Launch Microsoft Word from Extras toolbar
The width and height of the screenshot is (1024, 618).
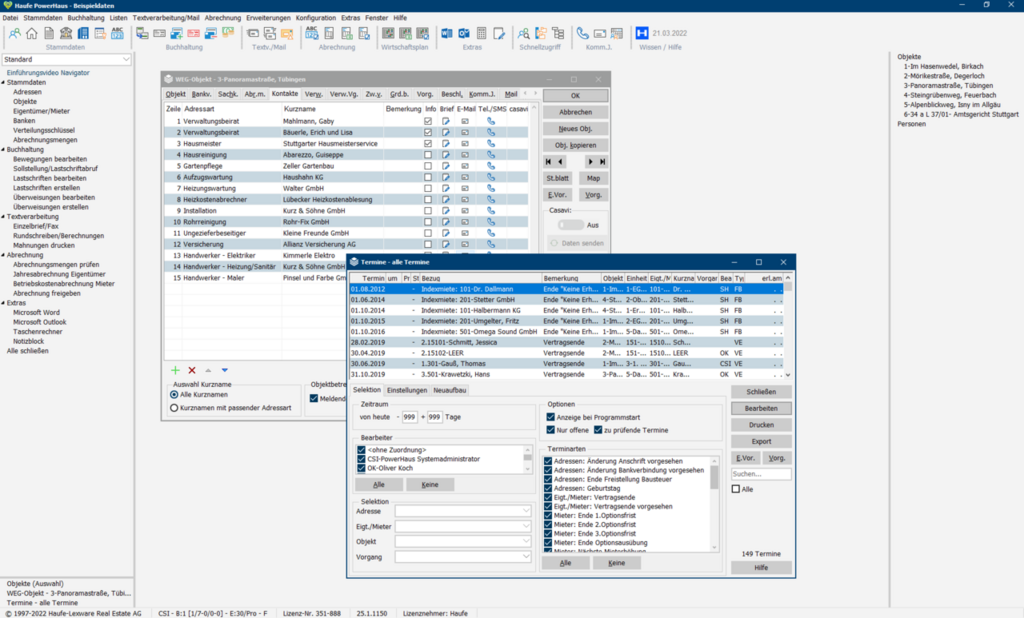447,33
